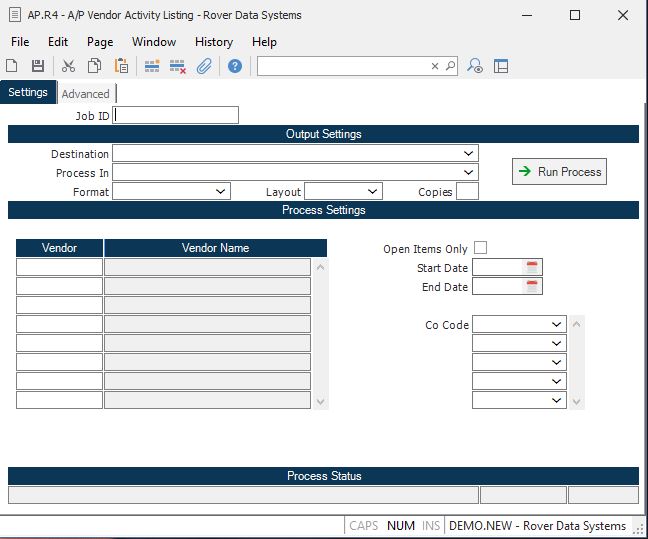This screenshot has width=648, height=539.
Task: Click the Job ID input field
Action: click(x=177, y=115)
